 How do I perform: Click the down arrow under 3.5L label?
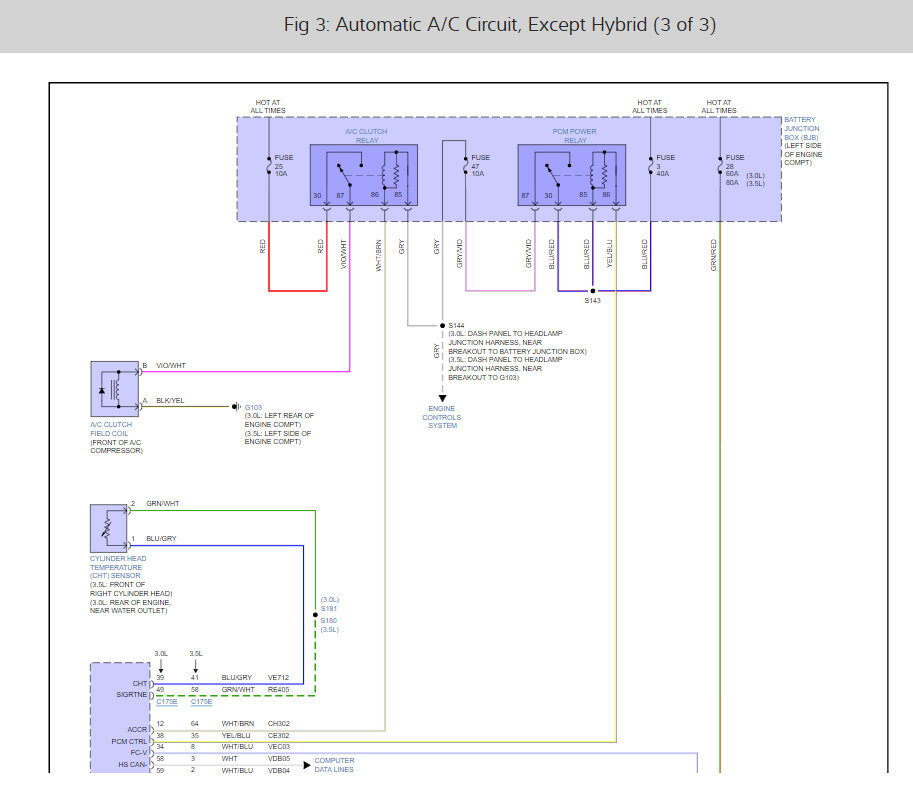[196, 666]
